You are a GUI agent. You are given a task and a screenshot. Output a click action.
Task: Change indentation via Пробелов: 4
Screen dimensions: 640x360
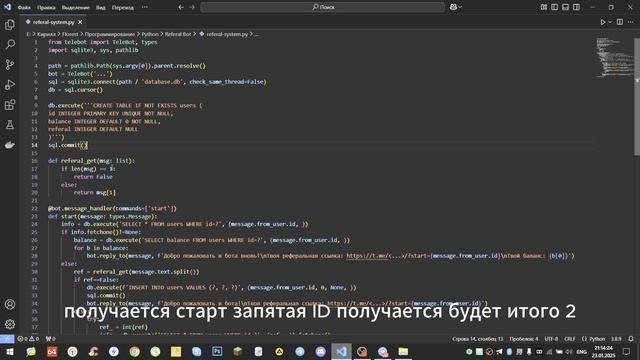coord(524,339)
